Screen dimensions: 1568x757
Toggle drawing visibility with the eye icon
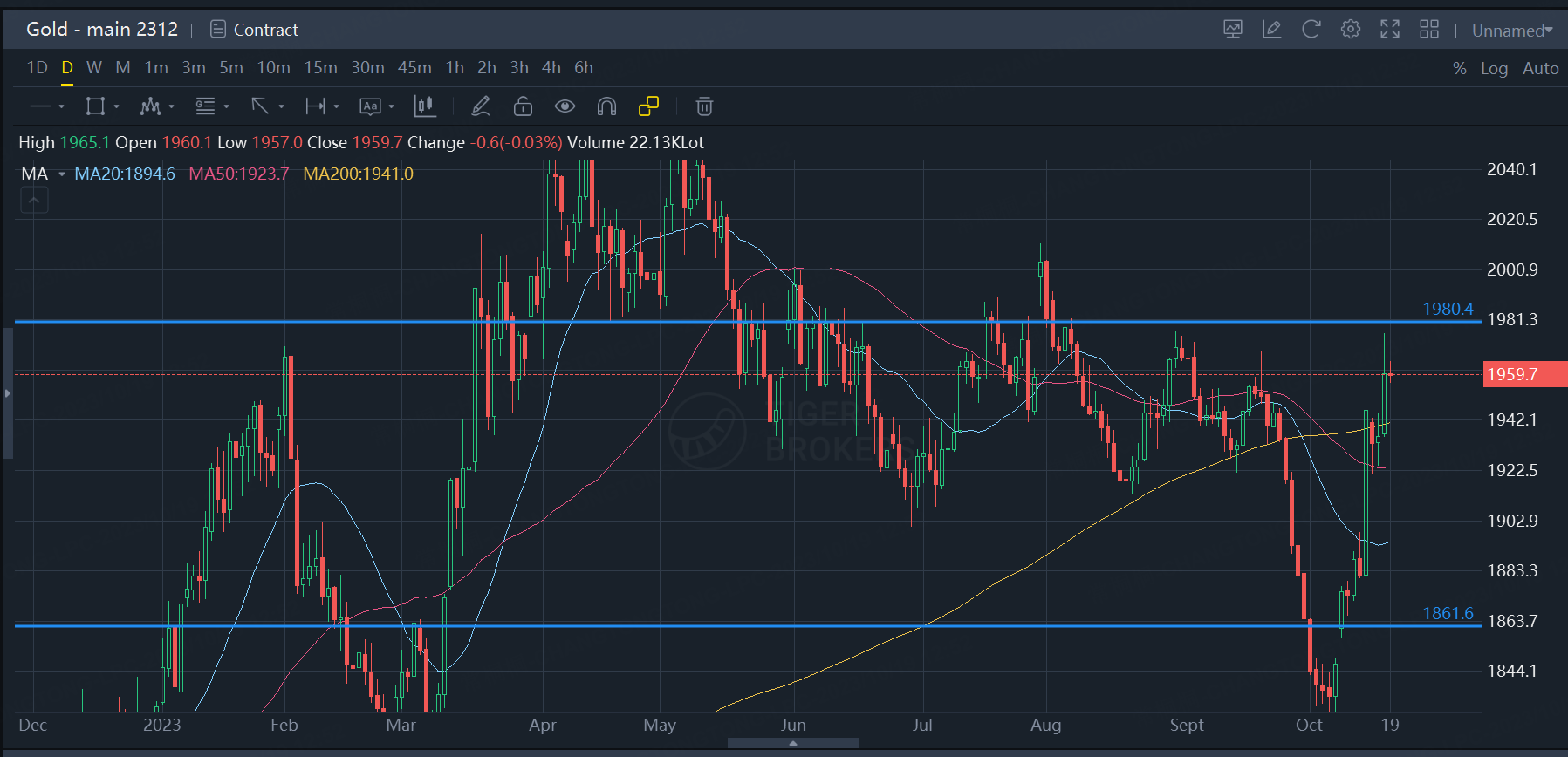[x=565, y=106]
